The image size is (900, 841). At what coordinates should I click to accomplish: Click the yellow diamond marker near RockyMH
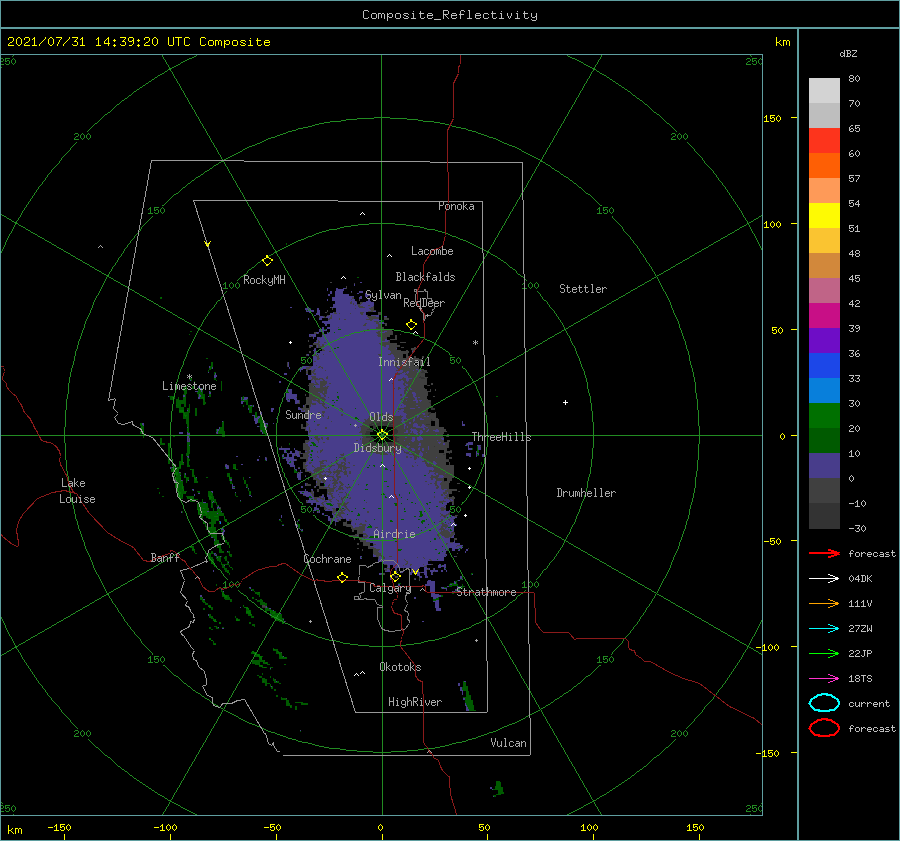tap(267, 261)
